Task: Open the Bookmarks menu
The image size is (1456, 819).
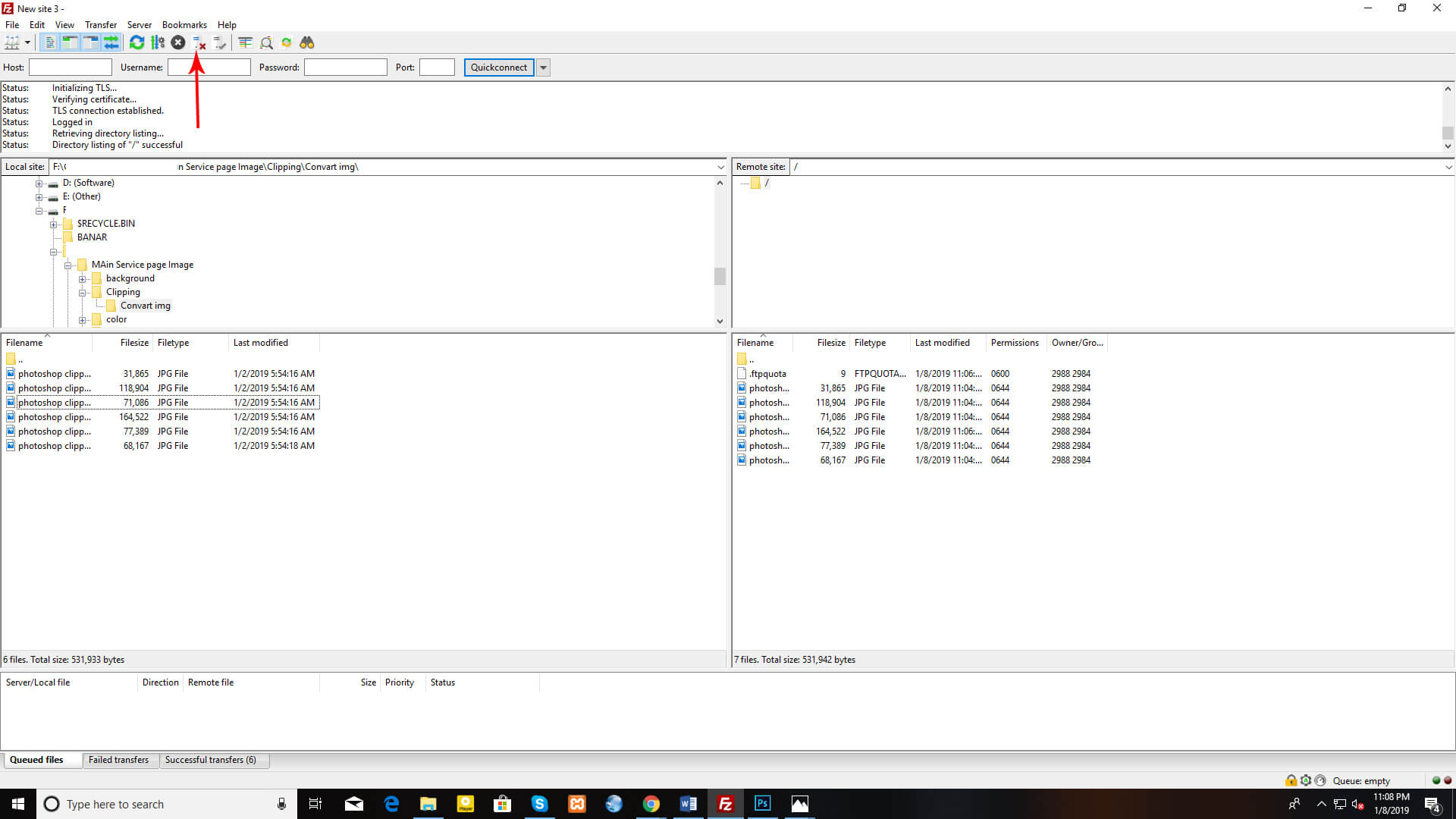Action: tap(184, 25)
